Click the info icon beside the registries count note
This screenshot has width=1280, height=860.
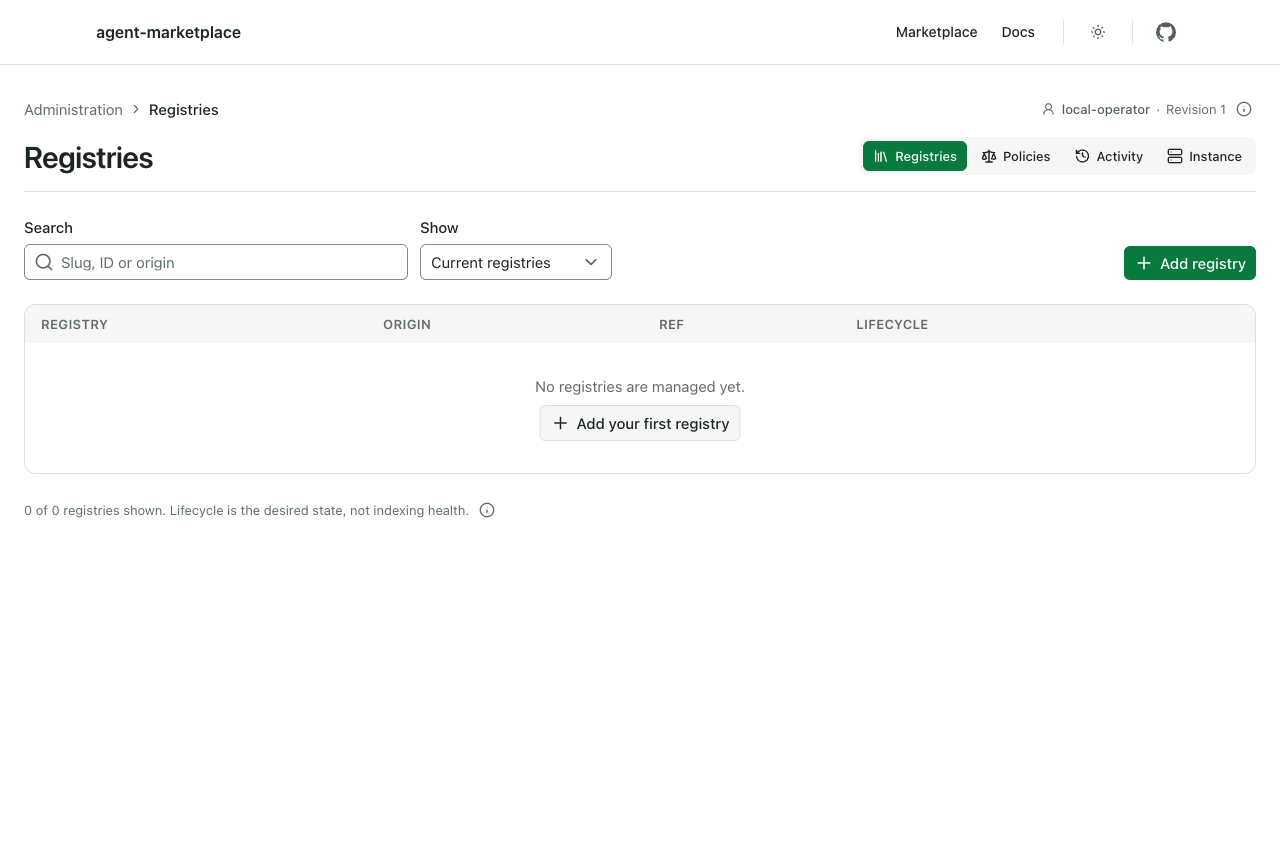pos(487,510)
